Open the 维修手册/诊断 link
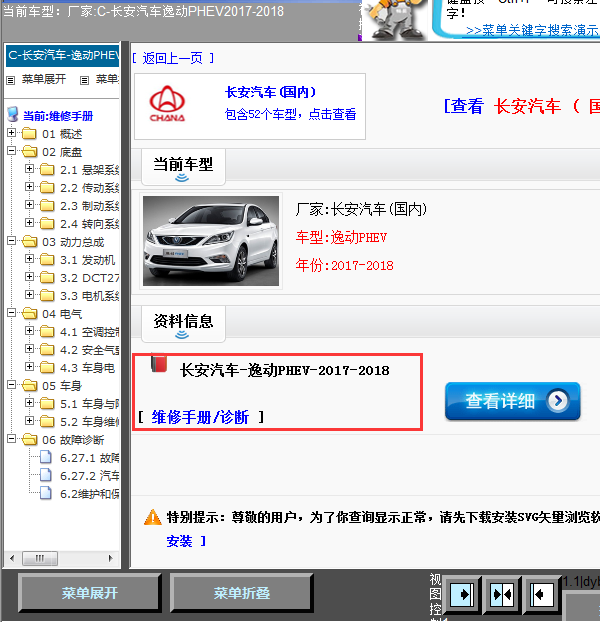Image resolution: width=600 pixels, height=622 pixels. click(200, 417)
